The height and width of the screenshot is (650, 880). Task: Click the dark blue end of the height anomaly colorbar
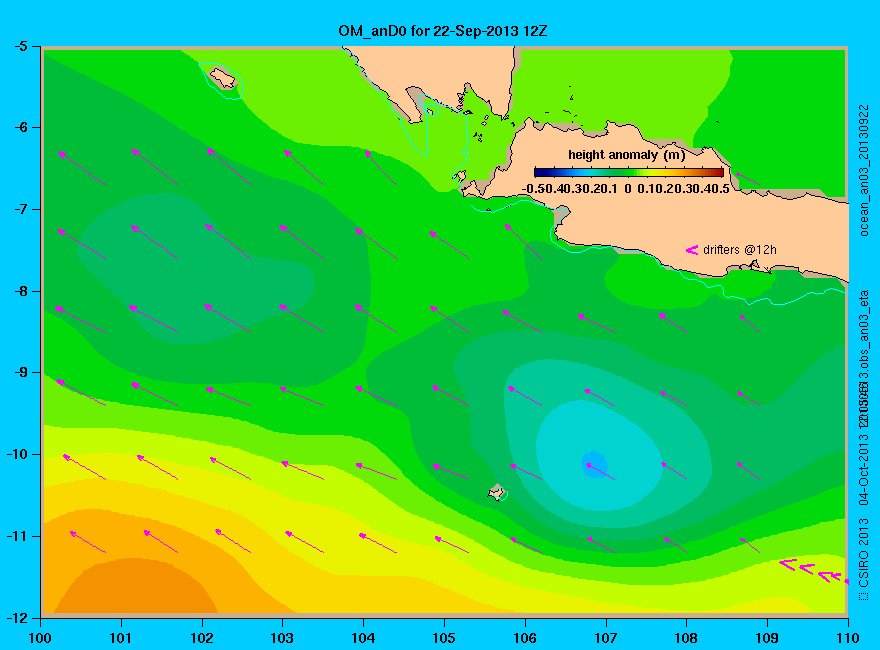click(x=540, y=172)
